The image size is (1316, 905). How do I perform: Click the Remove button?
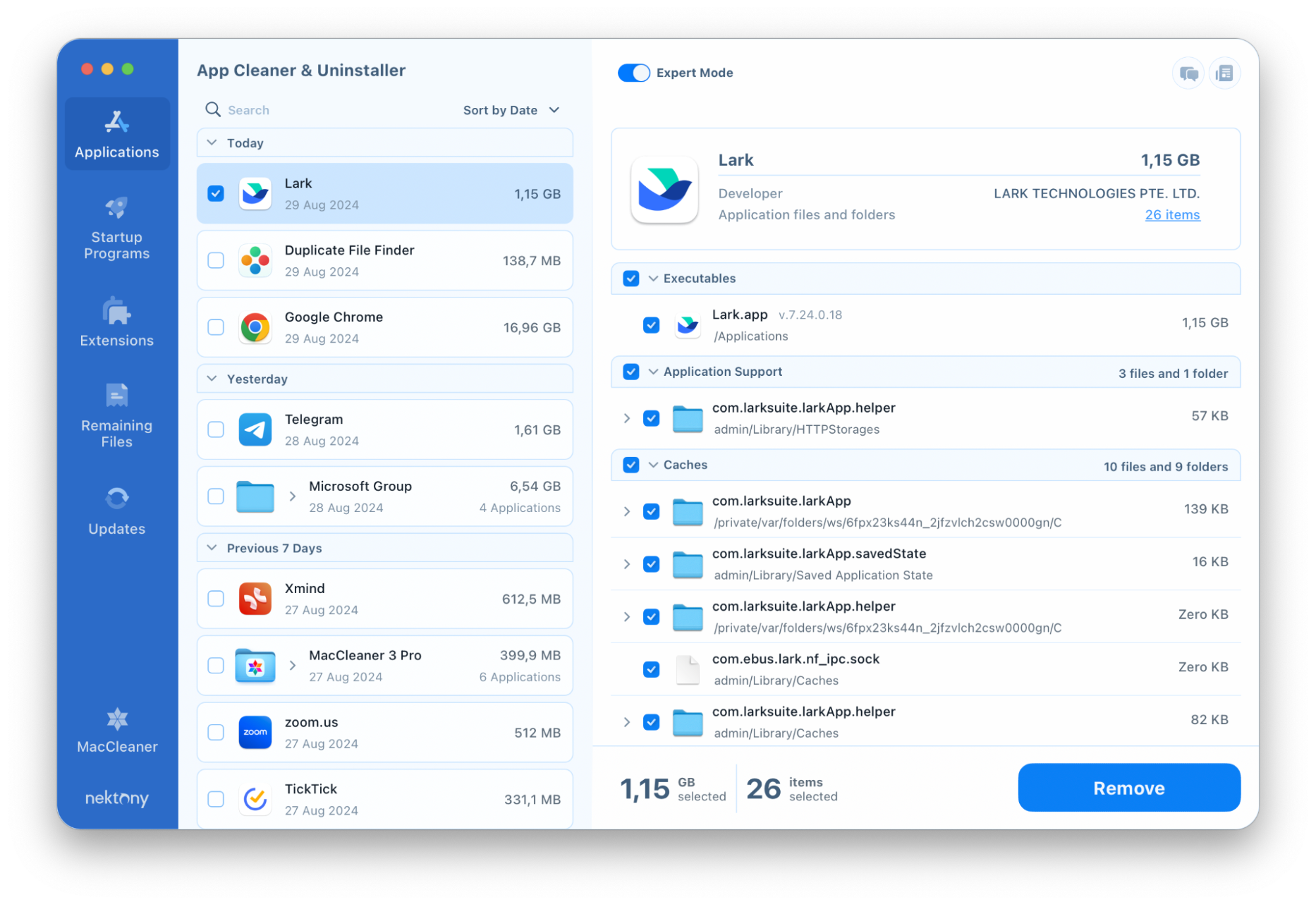coord(1128,789)
